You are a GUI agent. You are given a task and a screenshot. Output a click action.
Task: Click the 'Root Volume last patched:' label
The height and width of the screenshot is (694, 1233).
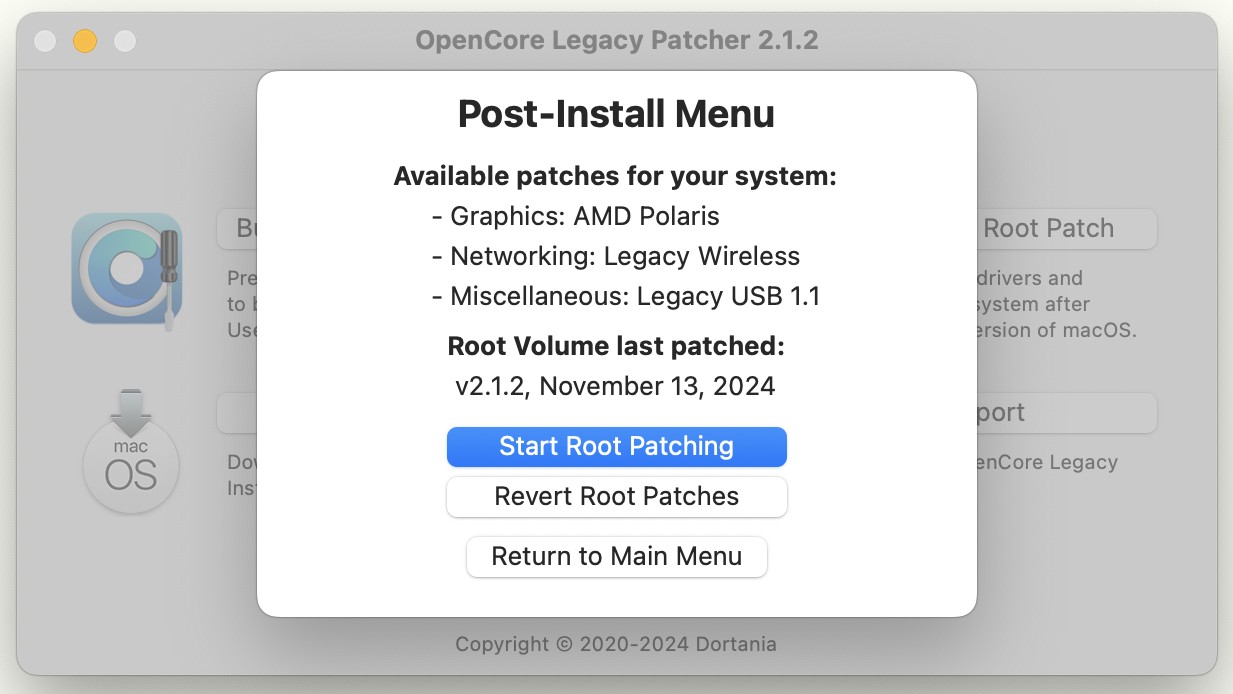point(616,346)
